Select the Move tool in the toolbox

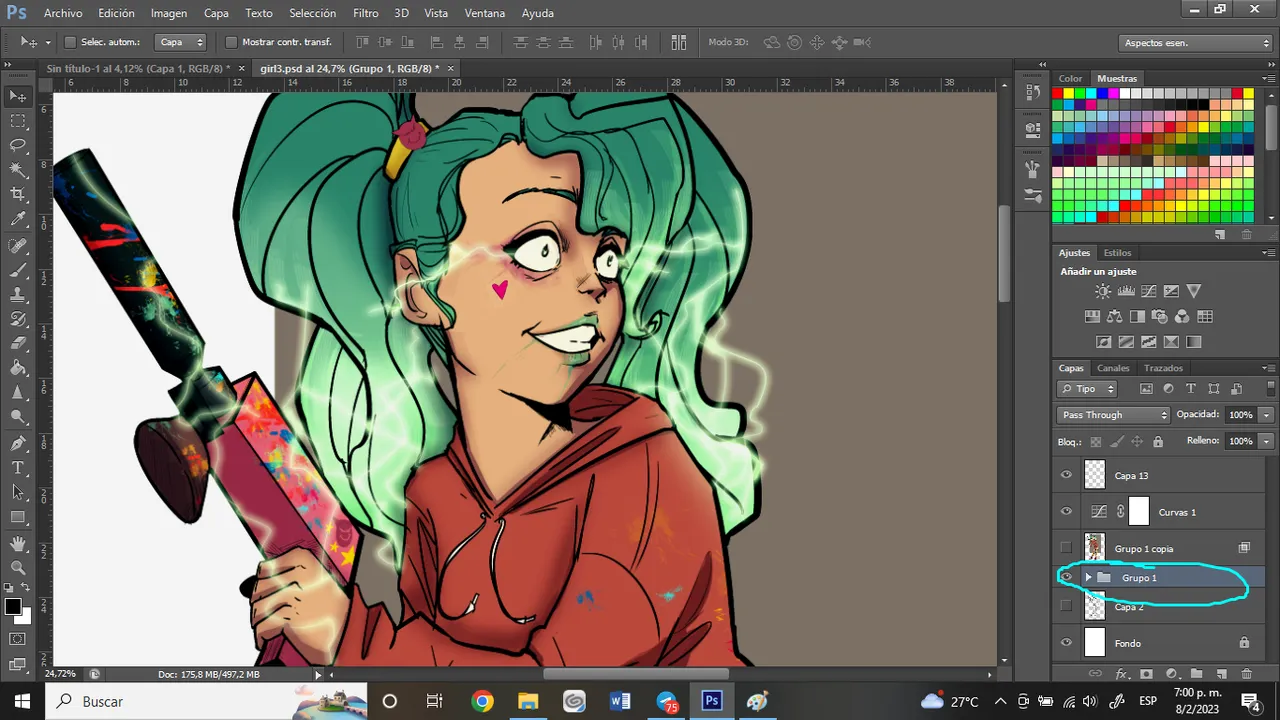[x=18, y=96]
